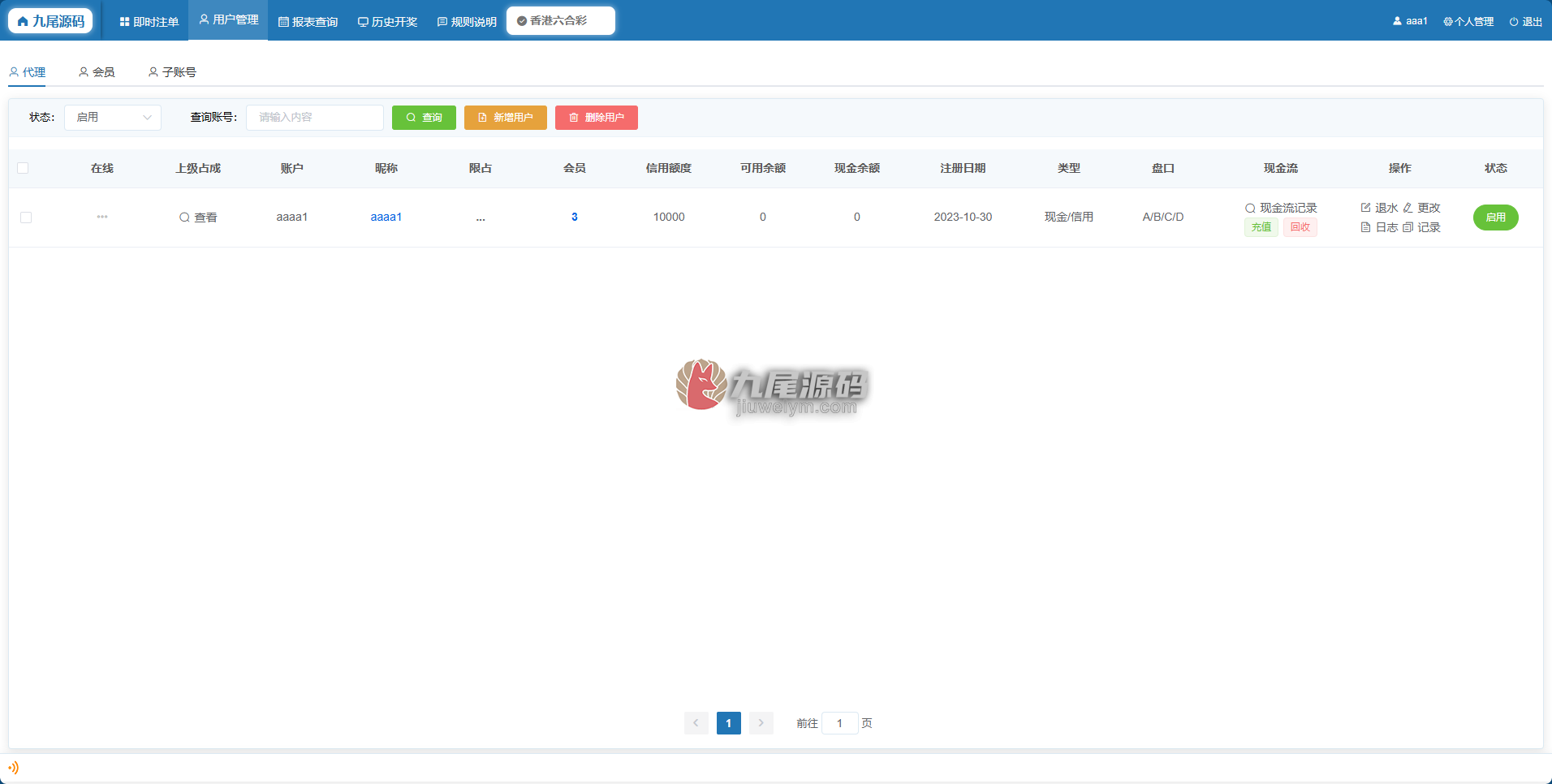Click the 更改 pencil icon
This screenshot has width=1552, height=784.
click(x=1408, y=208)
